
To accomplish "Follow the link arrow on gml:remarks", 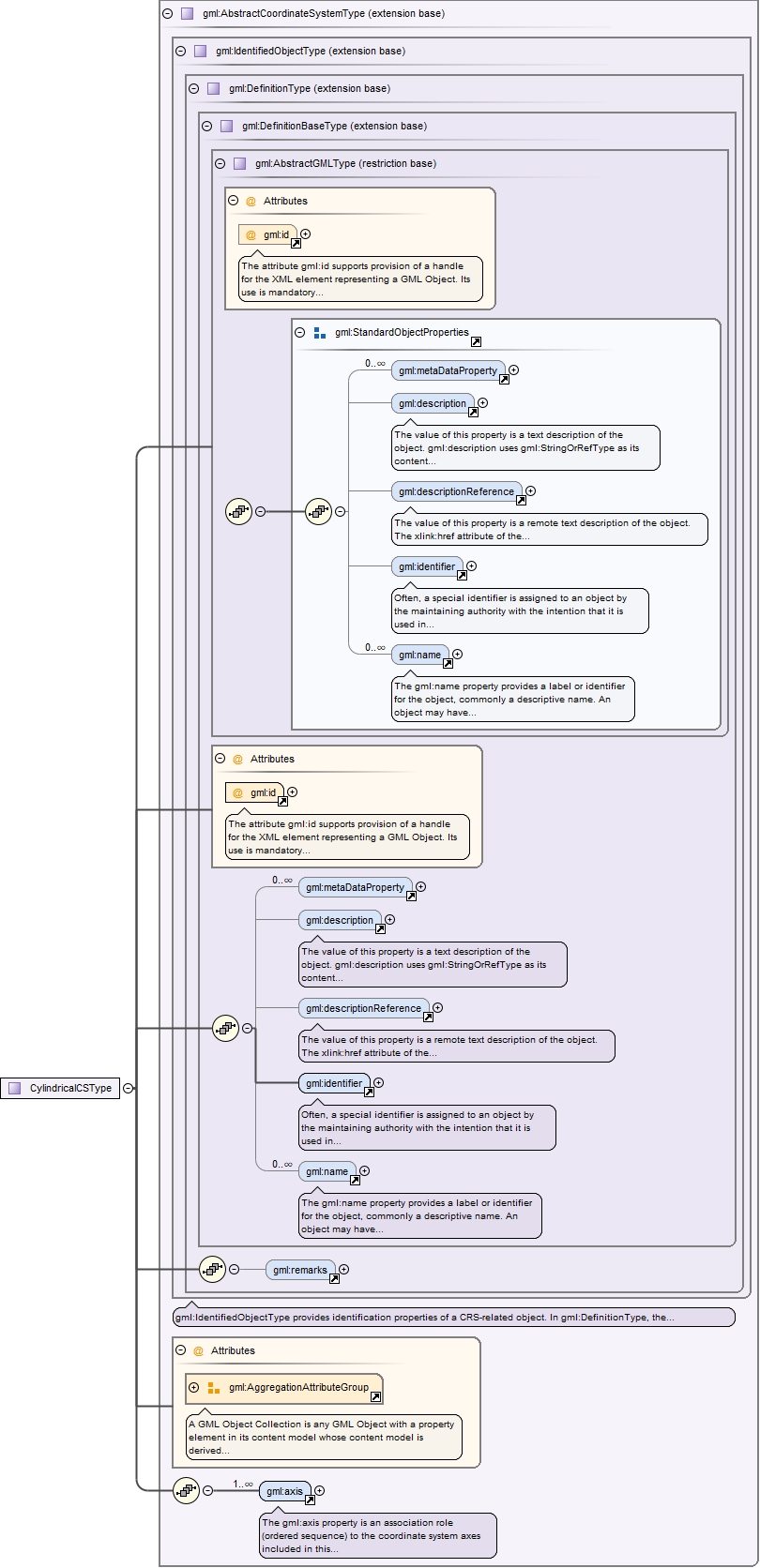I will [x=334, y=1278].
